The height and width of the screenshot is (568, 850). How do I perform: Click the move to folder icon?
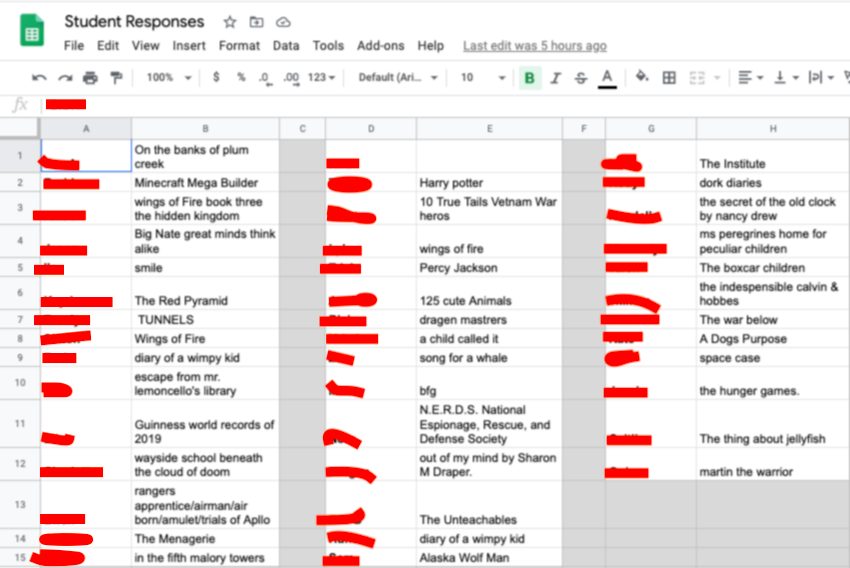coord(256,22)
